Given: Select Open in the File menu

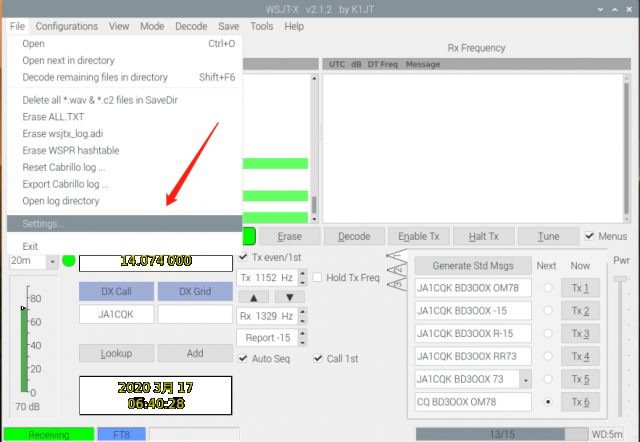Looking at the screenshot, I should point(124,44).
